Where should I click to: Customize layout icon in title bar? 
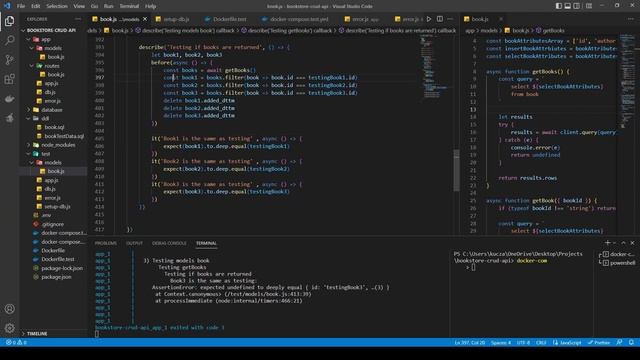coord(589,6)
